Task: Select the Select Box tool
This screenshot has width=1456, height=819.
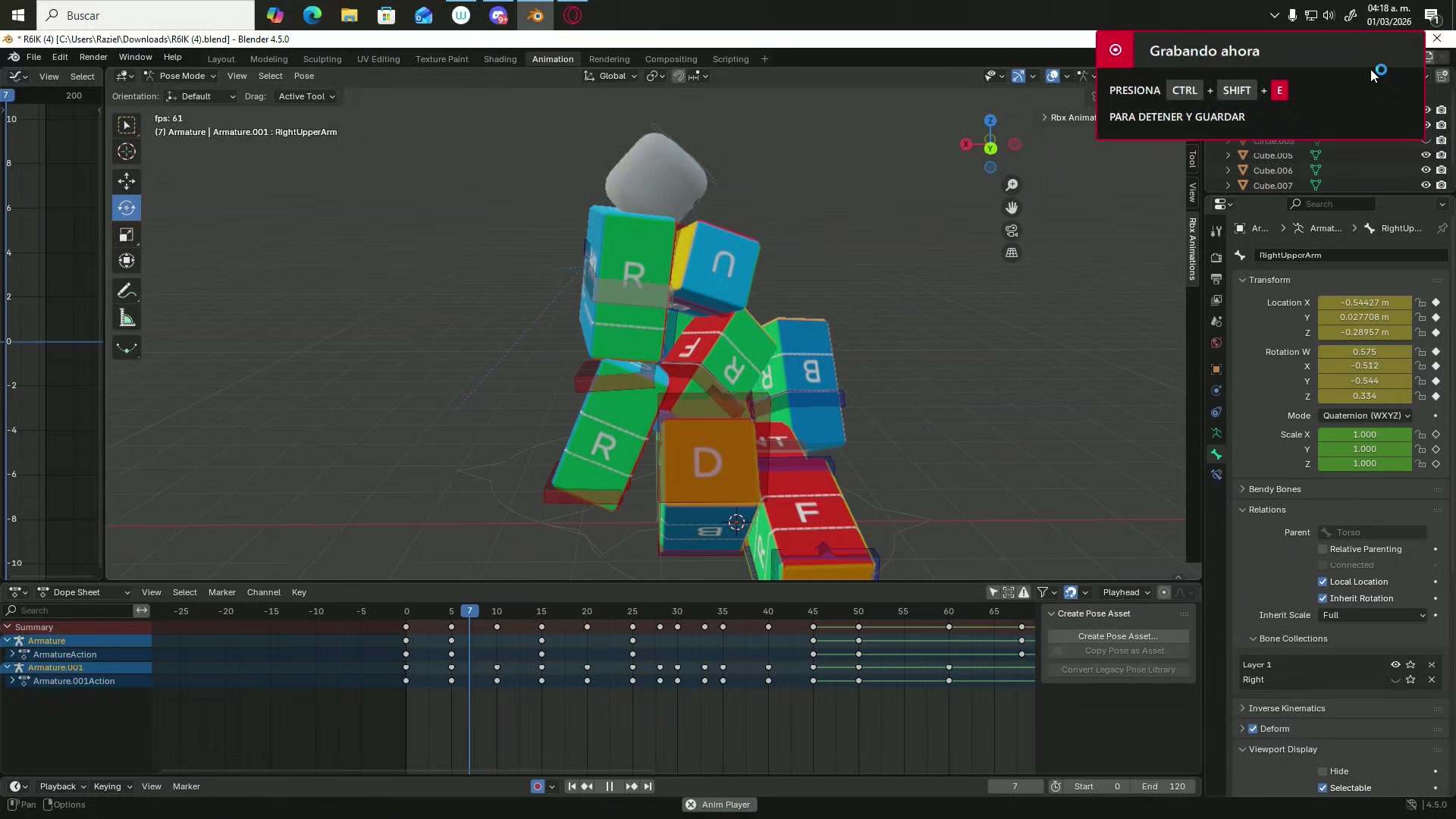Action: click(127, 125)
